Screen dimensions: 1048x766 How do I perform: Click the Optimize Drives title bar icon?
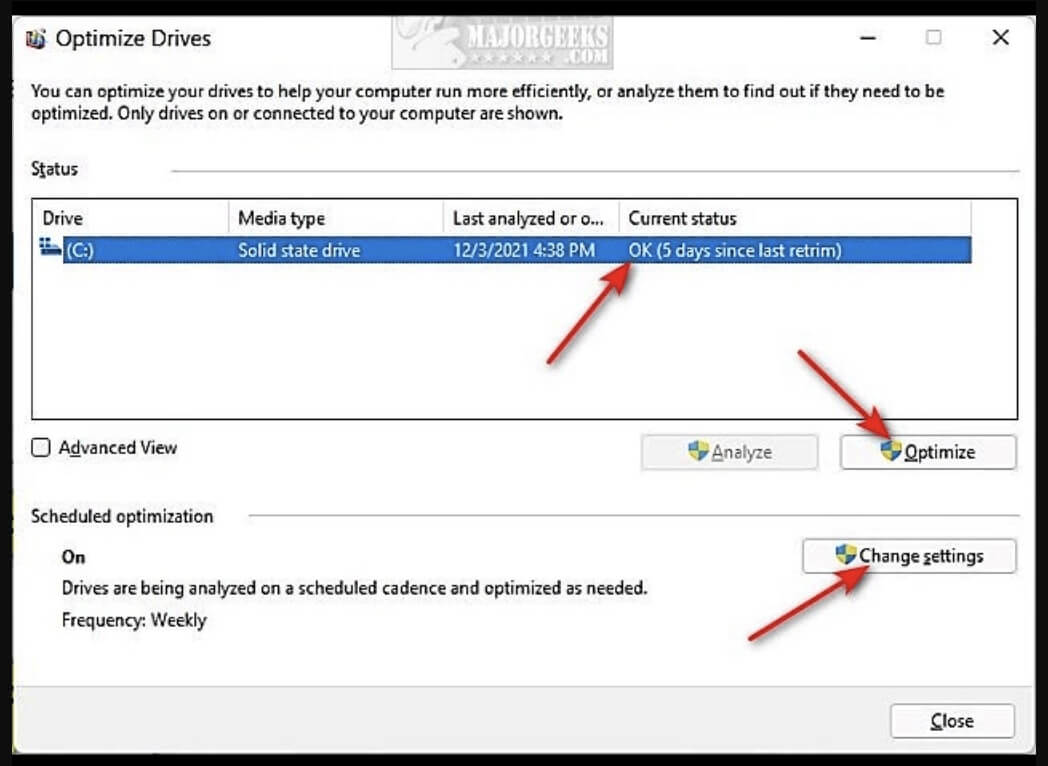click(37, 40)
